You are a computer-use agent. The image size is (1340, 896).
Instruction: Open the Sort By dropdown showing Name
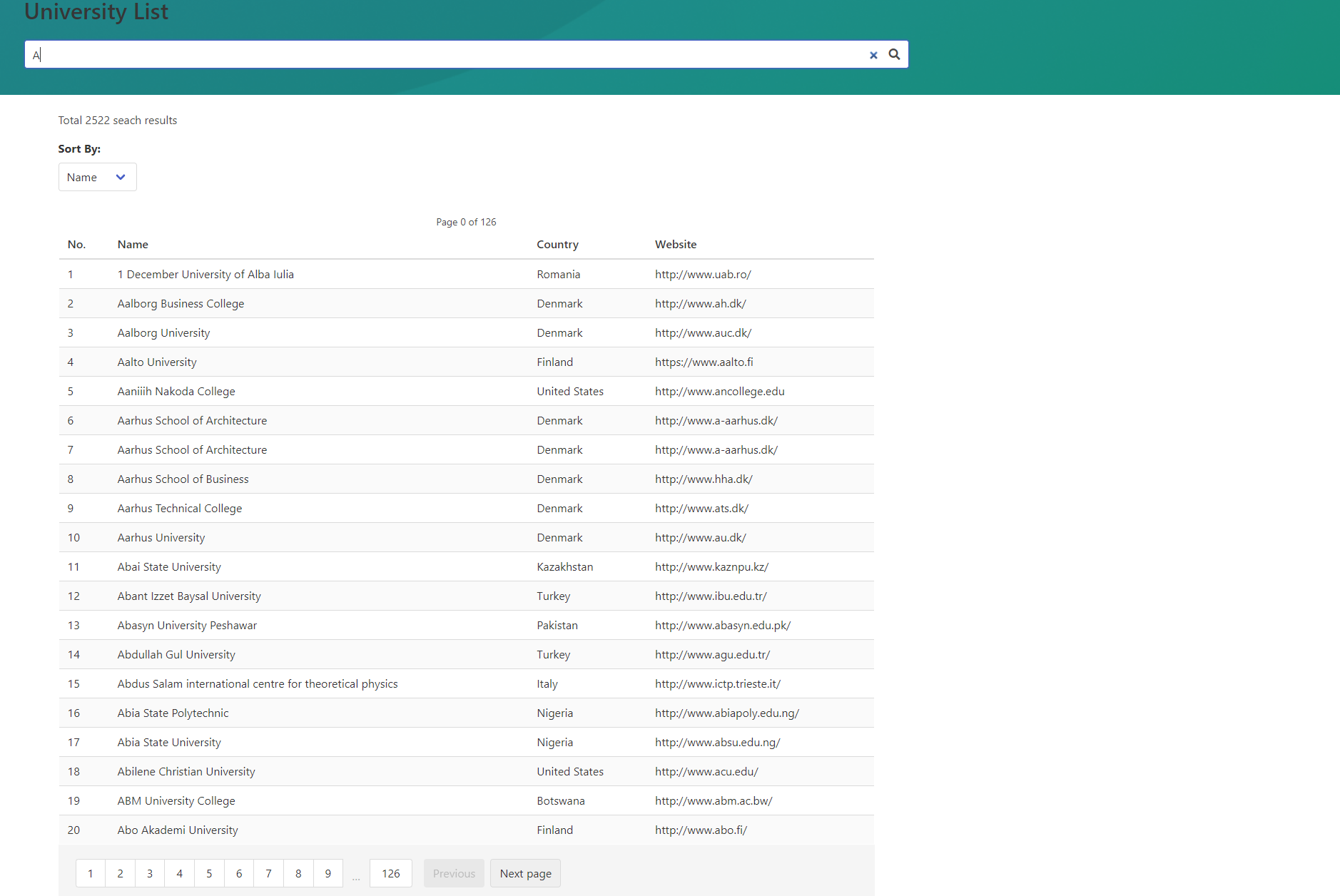pyautogui.click(x=97, y=177)
